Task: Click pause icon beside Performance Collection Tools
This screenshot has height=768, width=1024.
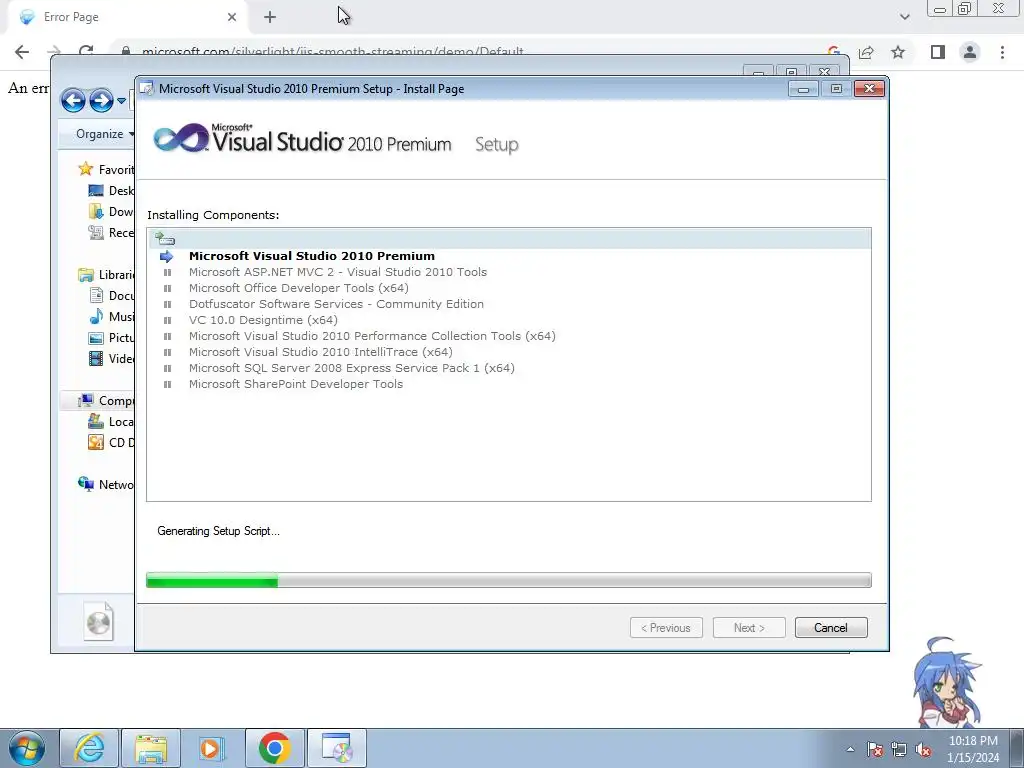Action: (167, 336)
